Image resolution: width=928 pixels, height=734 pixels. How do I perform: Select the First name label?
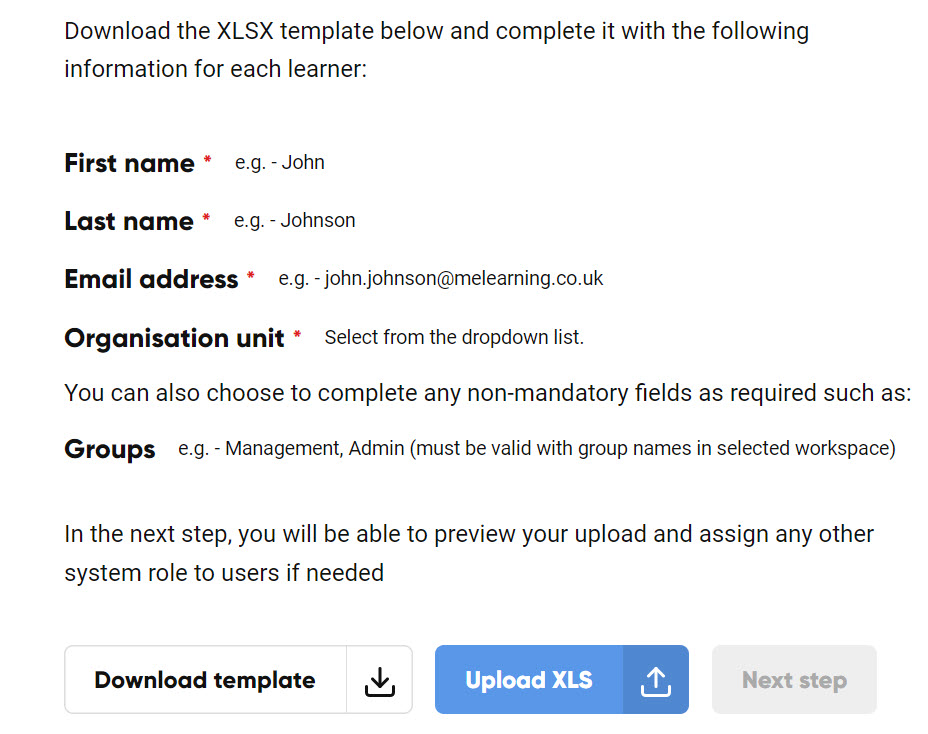pyautogui.click(x=129, y=163)
